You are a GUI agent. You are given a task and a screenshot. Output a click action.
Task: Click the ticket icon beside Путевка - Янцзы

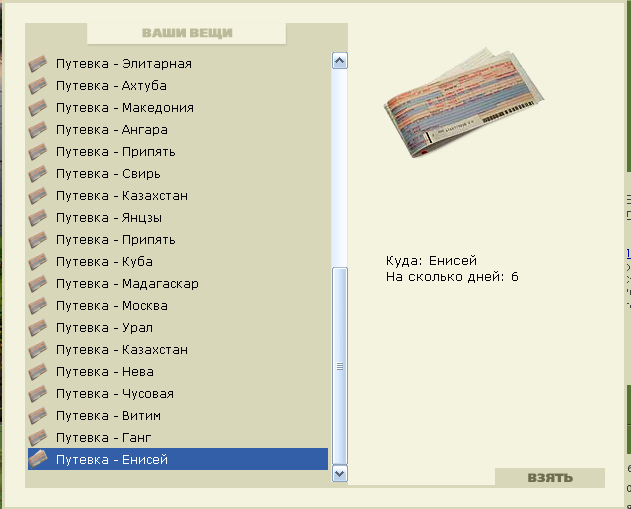click(38, 218)
